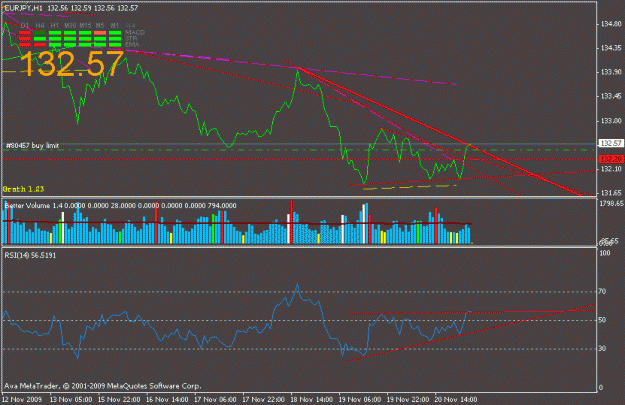The height and width of the screenshot is (405, 625).
Task: Click the RSI 30 level label
Action: click(603, 349)
